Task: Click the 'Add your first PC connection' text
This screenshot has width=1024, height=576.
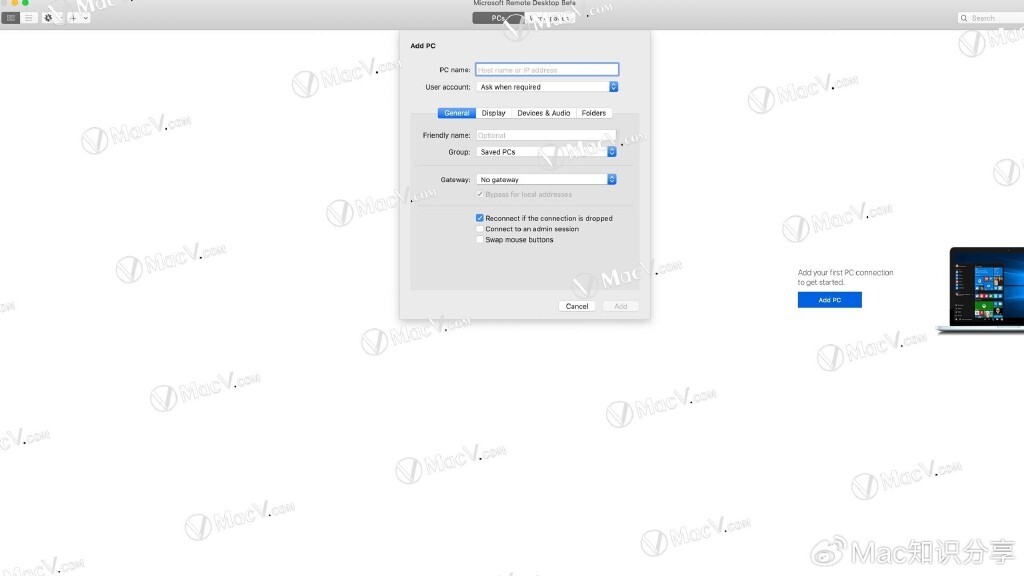Action: [845, 272]
